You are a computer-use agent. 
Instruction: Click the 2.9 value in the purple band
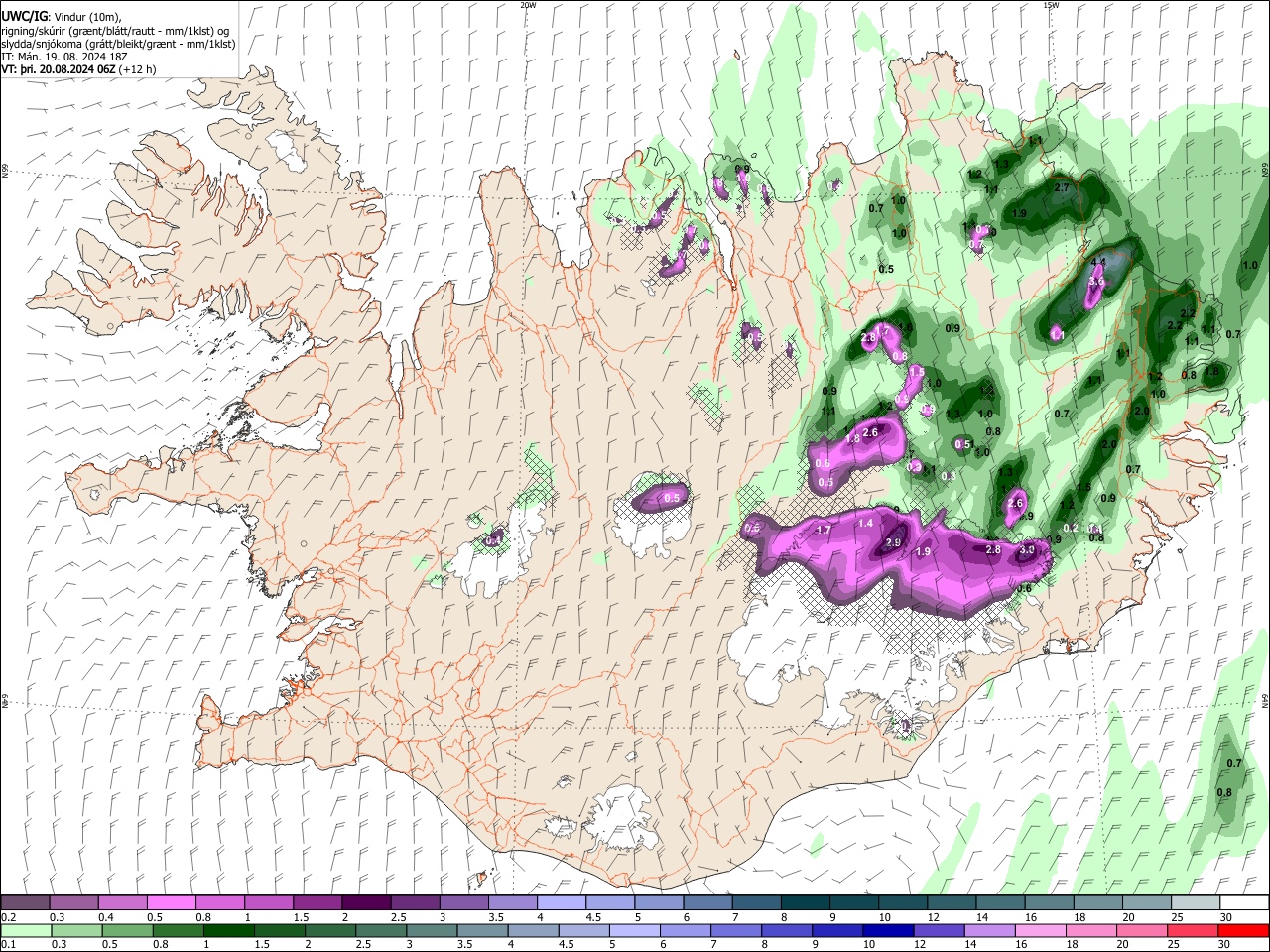[x=893, y=542]
